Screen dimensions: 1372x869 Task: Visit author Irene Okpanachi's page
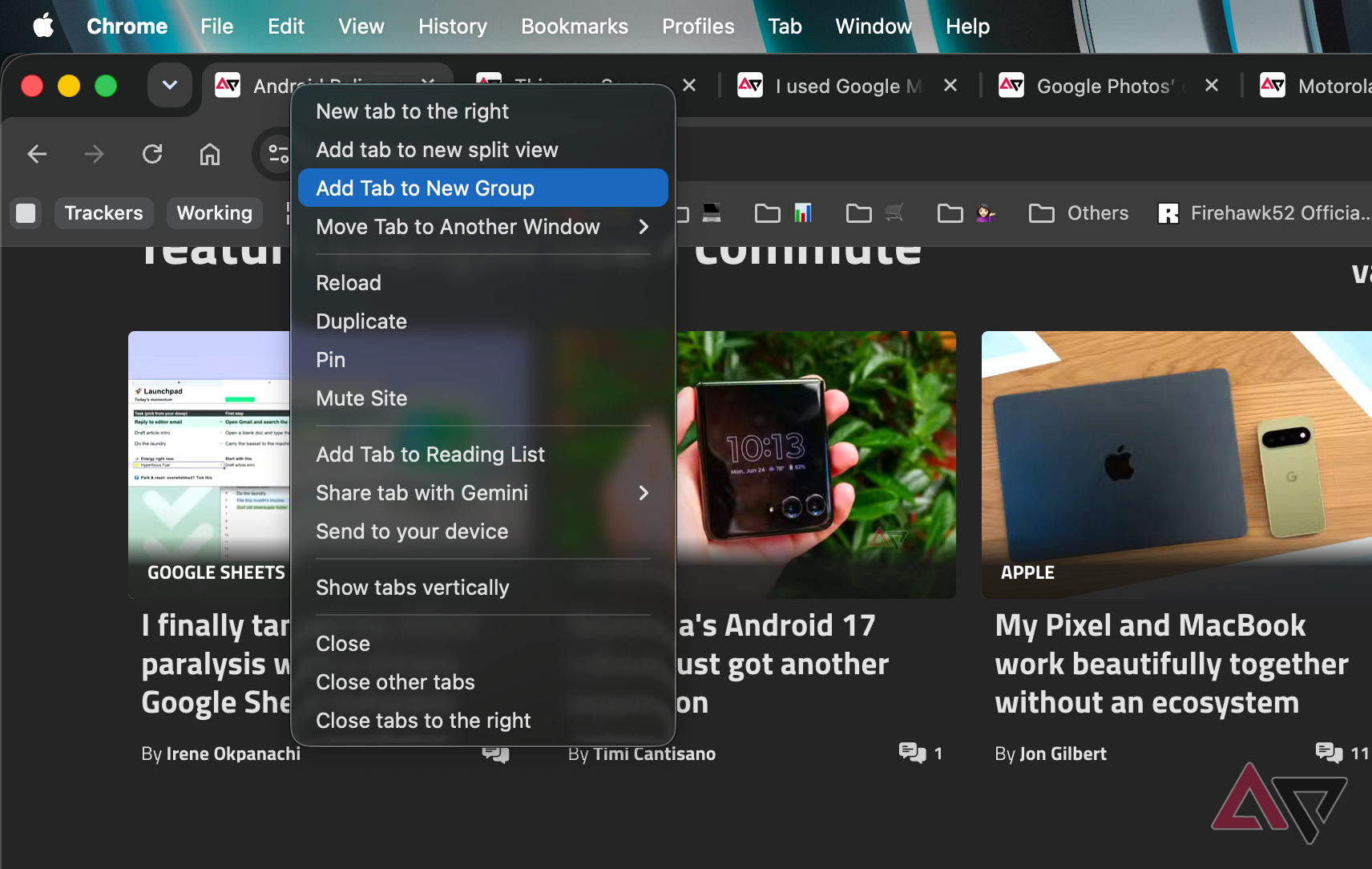pos(233,754)
